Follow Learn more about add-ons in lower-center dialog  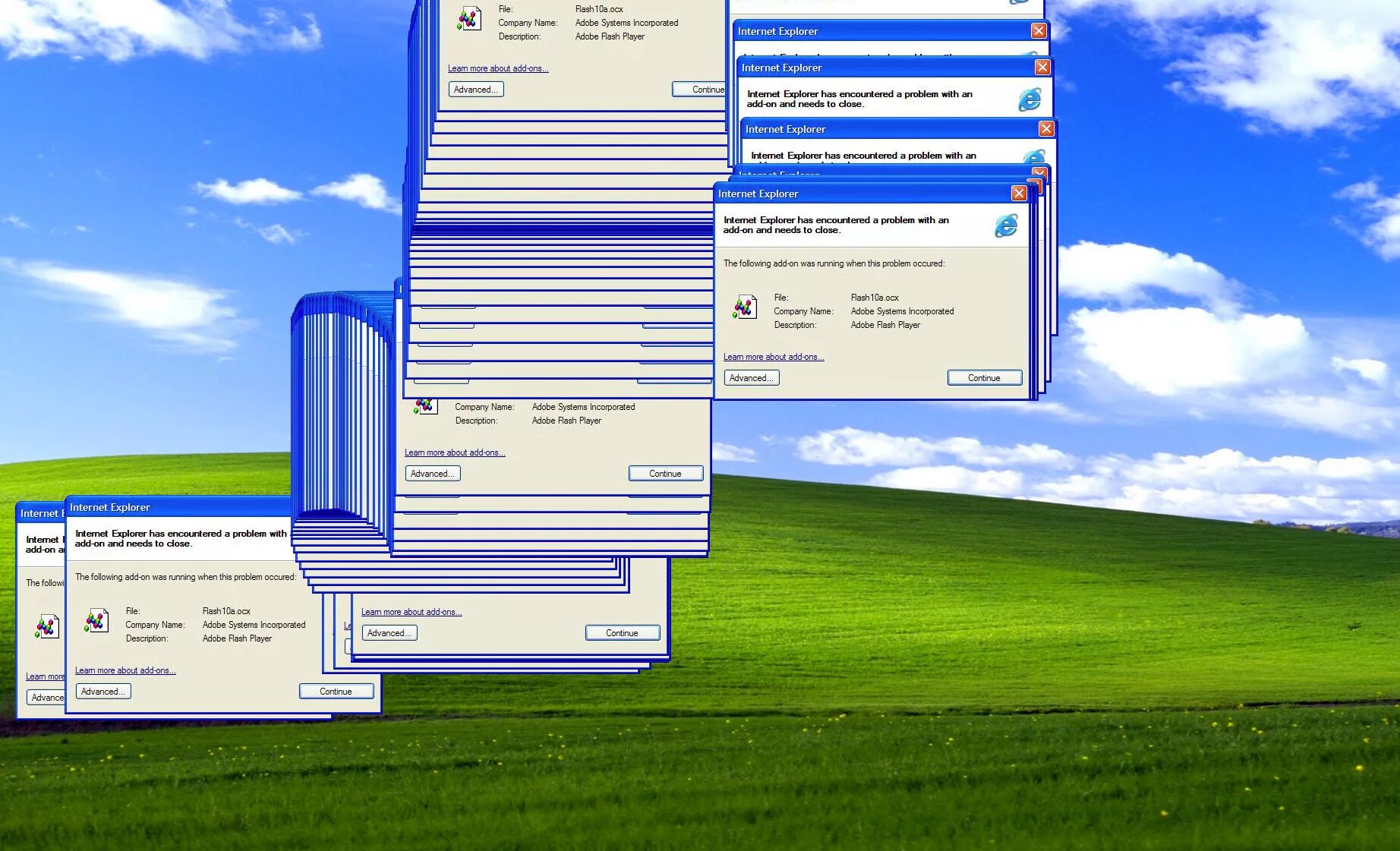(x=411, y=612)
